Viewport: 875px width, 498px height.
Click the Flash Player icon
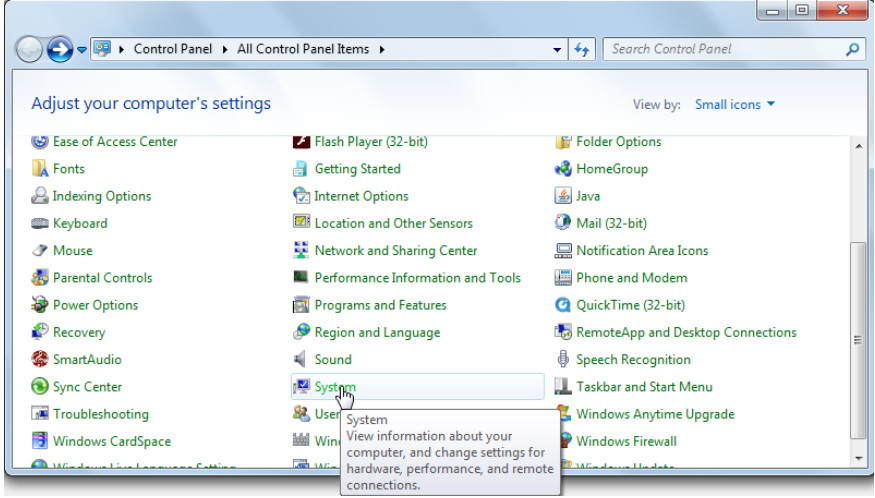point(301,141)
